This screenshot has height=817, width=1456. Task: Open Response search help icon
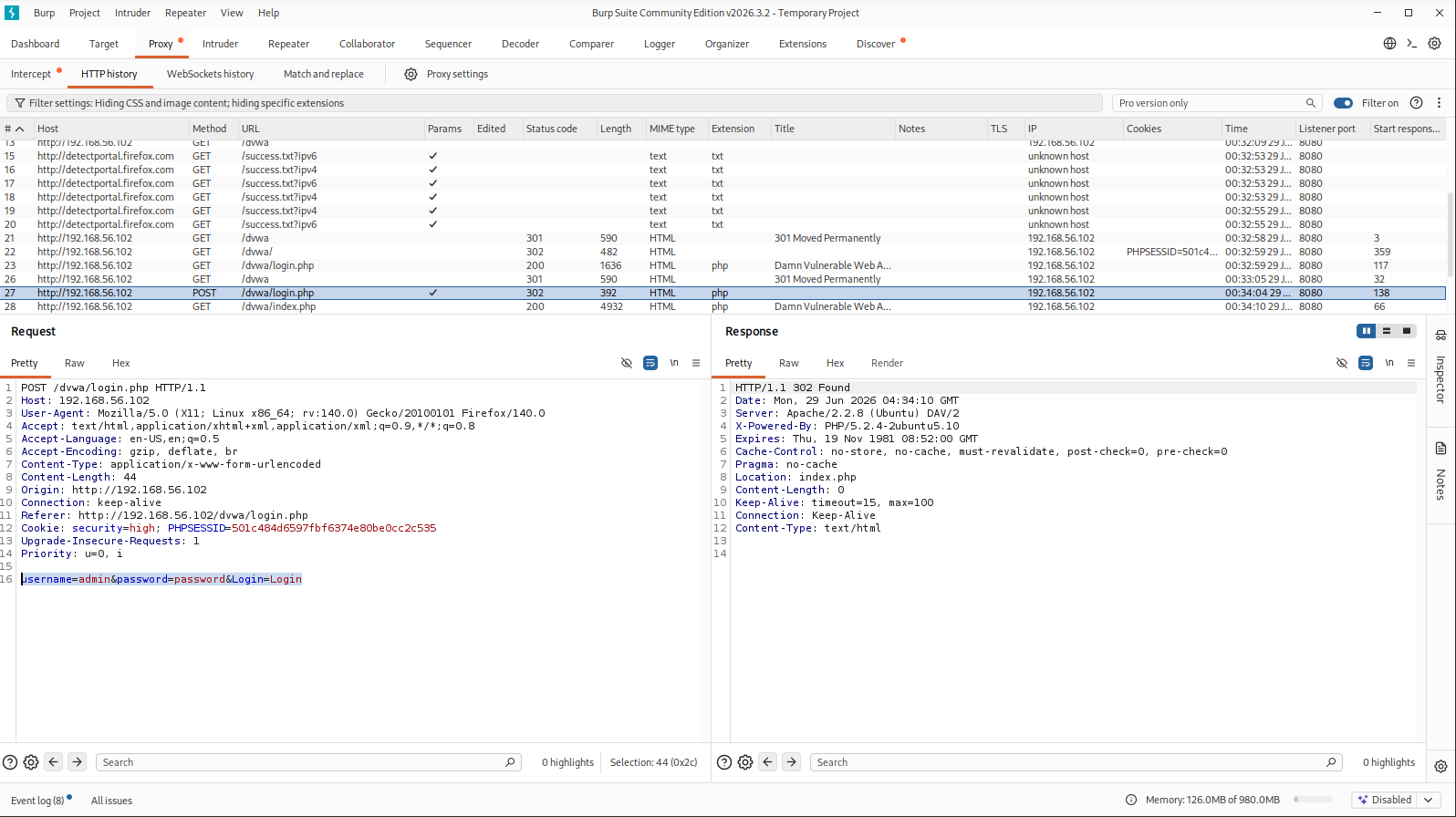tap(724, 762)
